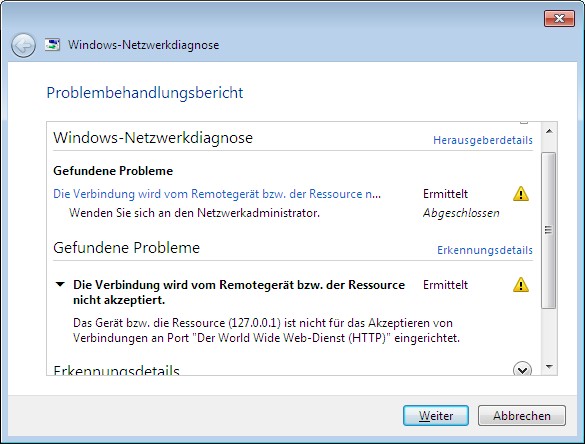The height and width of the screenshot is (444, 585).
Task: Click the Windows-Netzwerkdiagnose title icon
Action: click(53, 45)
